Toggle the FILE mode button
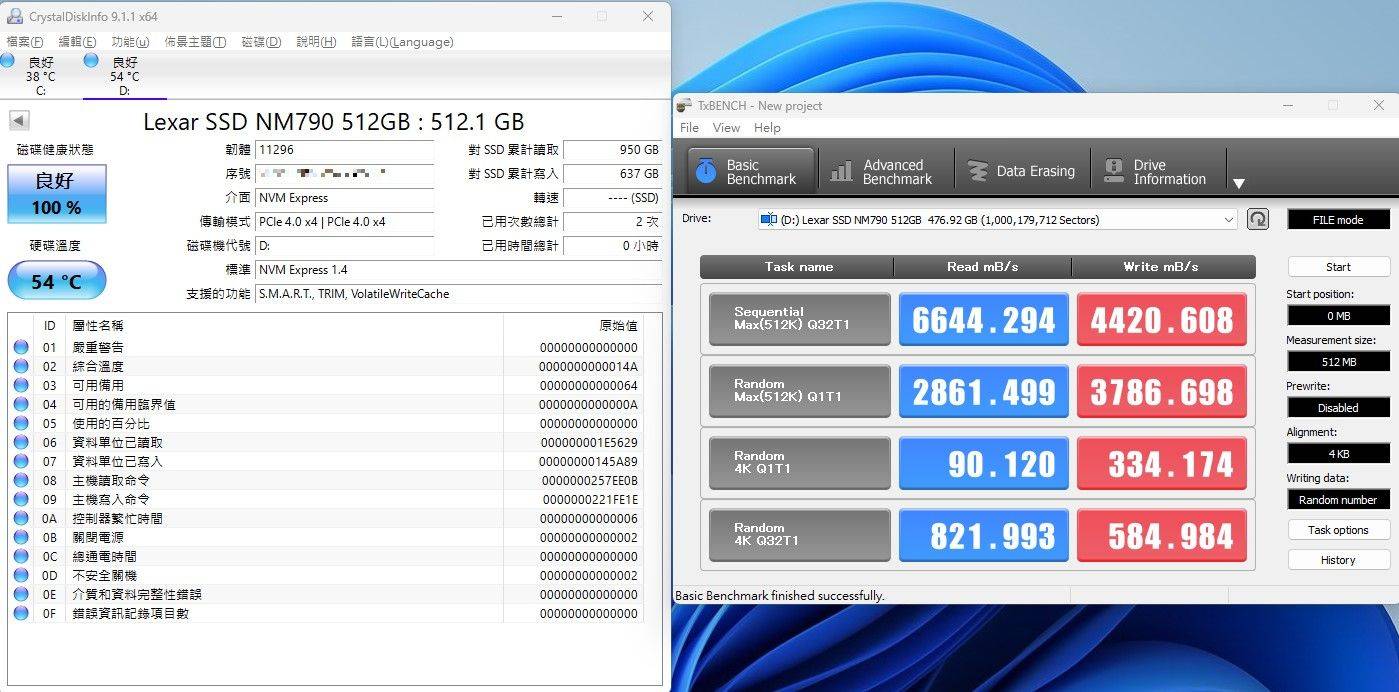1399x692 pixels. pos(1338,220)
